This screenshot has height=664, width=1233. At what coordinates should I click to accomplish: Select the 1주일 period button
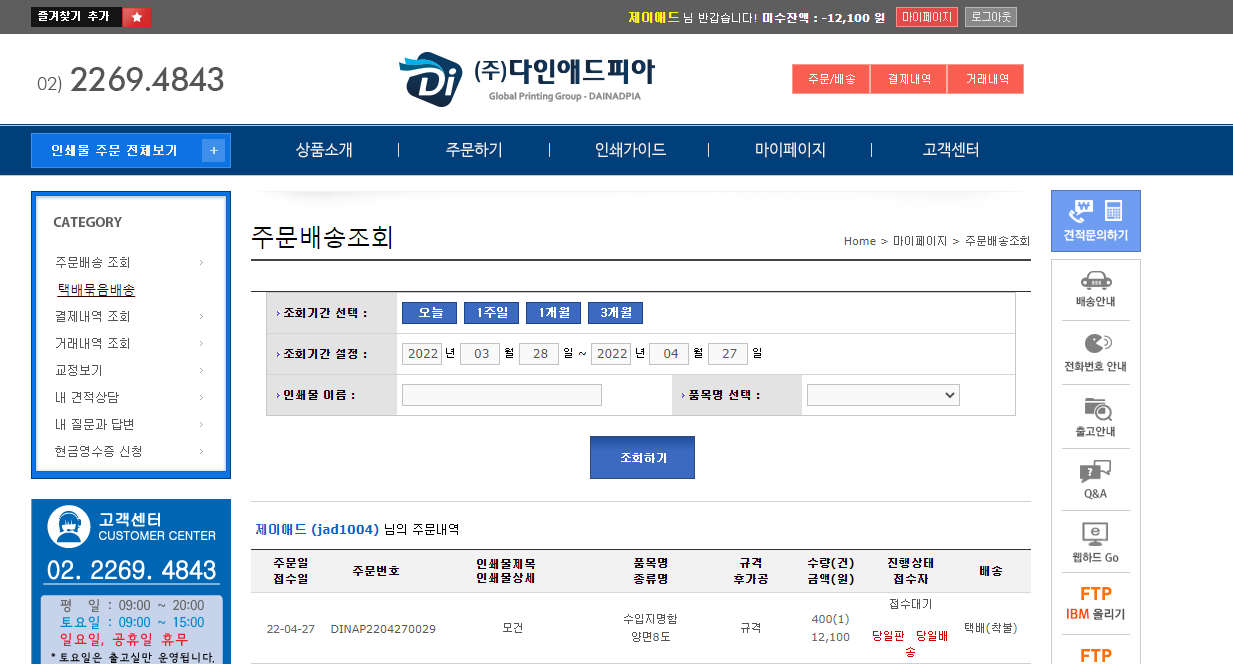[x=491, y=313]
